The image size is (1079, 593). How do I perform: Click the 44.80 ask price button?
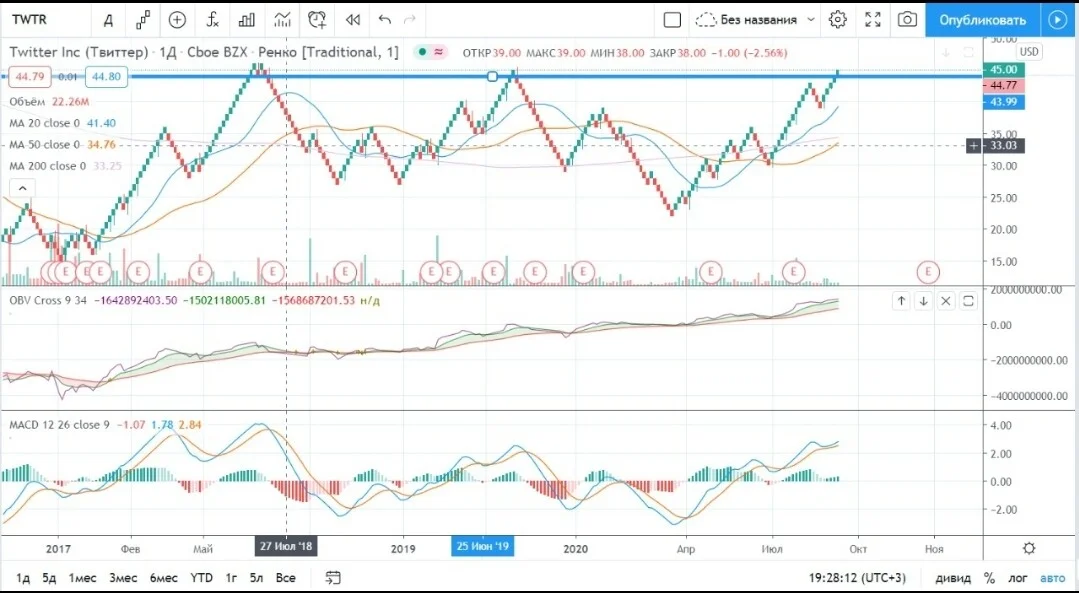click(x=107, y=76)
